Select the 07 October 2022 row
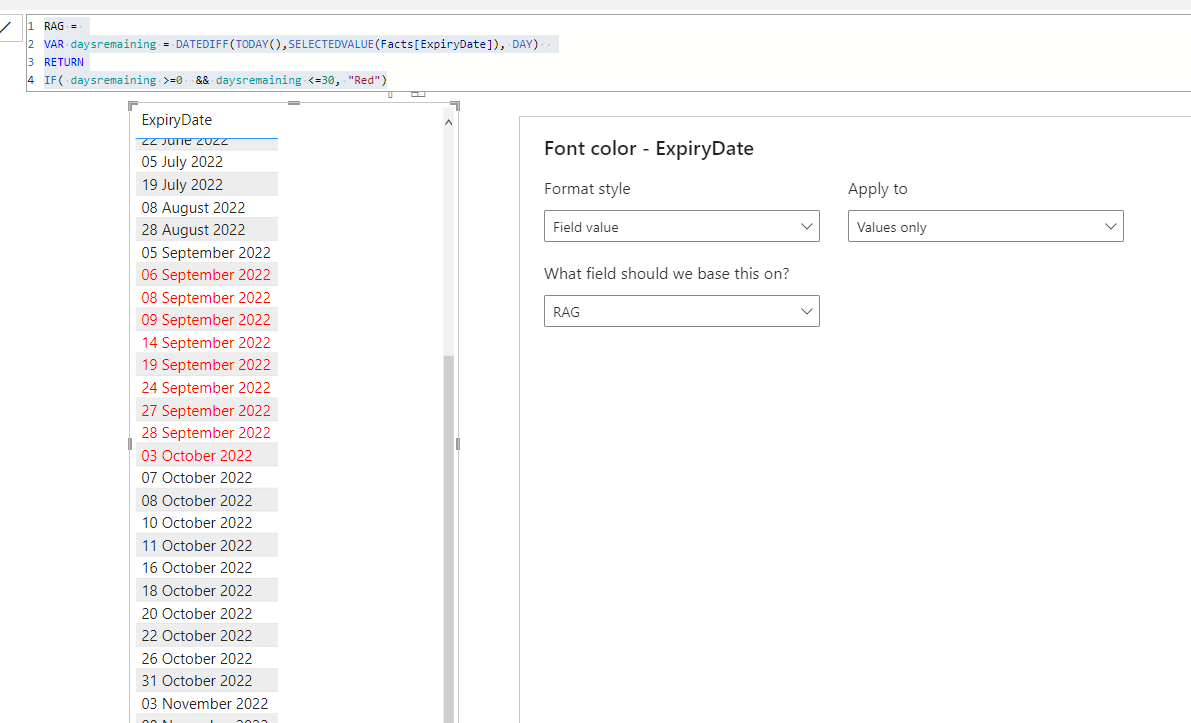1191x723 pixels. [x=207, y=478]
